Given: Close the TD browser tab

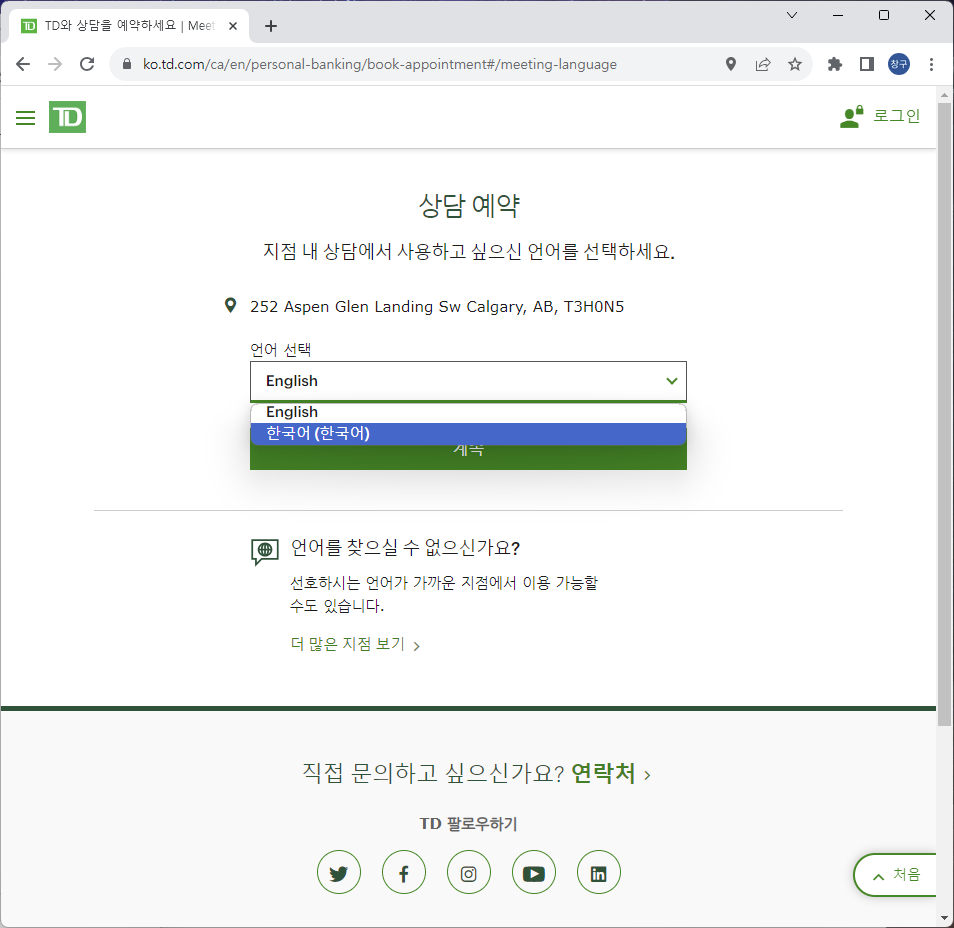Looking at the screenshot, I should (x=232, y=26).
